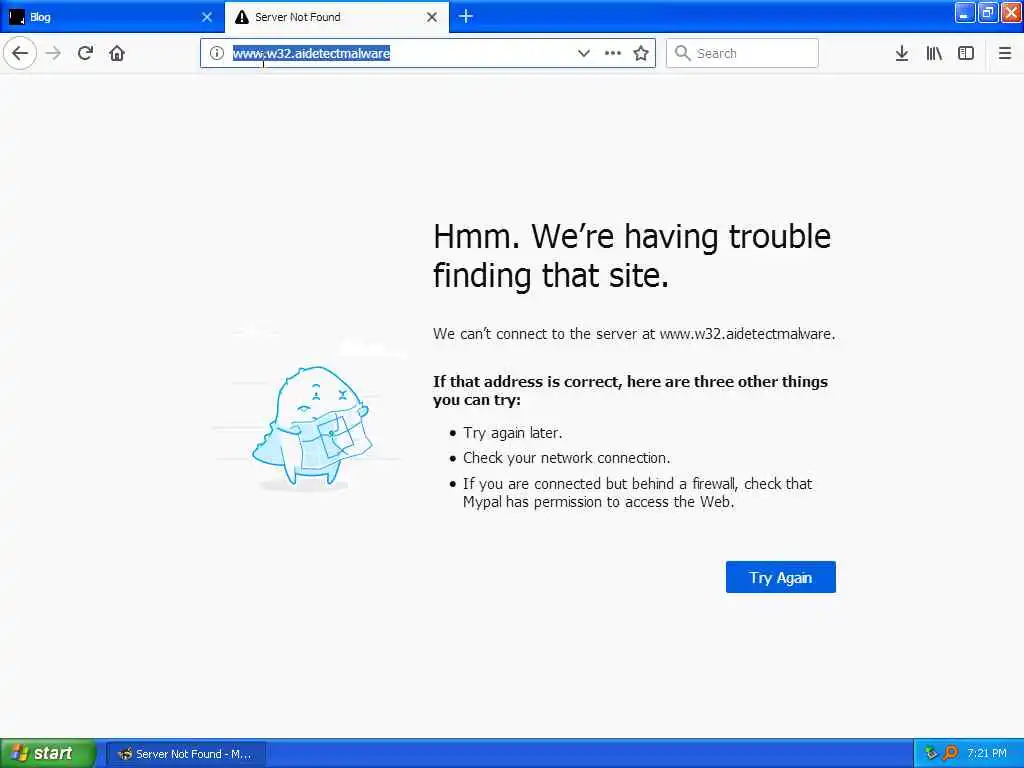Minimize the browser window
The width and height of the screenshot is (1024, 768).
(965, 12)
